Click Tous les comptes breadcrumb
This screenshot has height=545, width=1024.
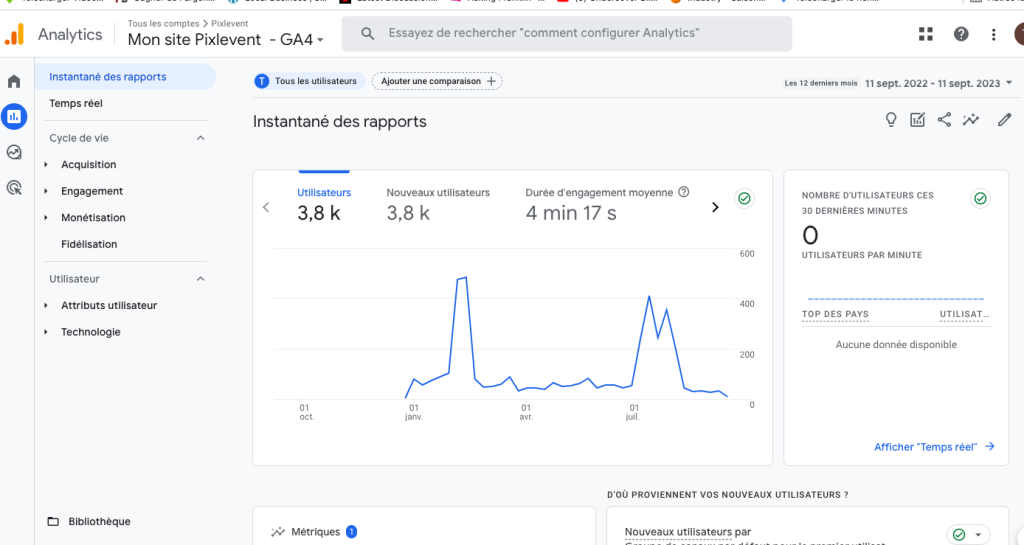(x=163, y=23)
